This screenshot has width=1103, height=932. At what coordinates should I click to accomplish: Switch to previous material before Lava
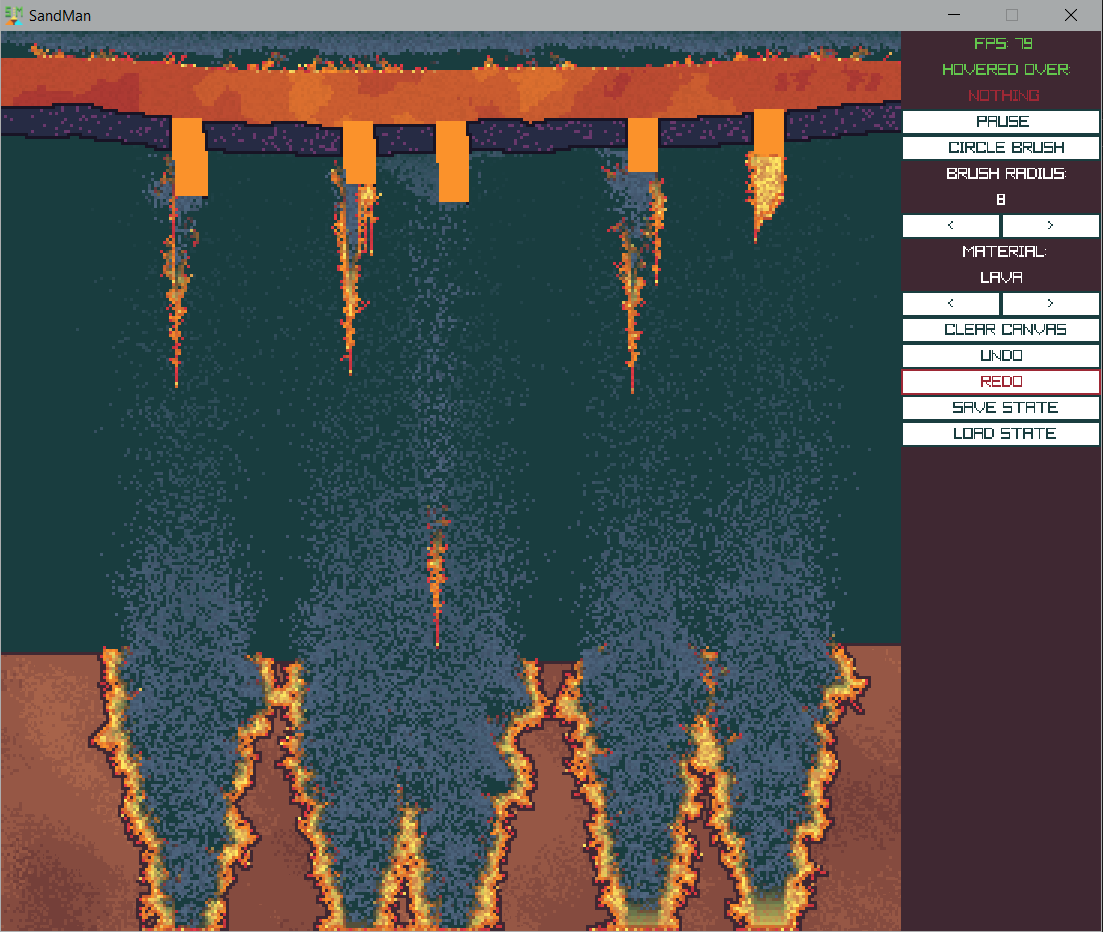pyautogui.click(x=951, y=304)
